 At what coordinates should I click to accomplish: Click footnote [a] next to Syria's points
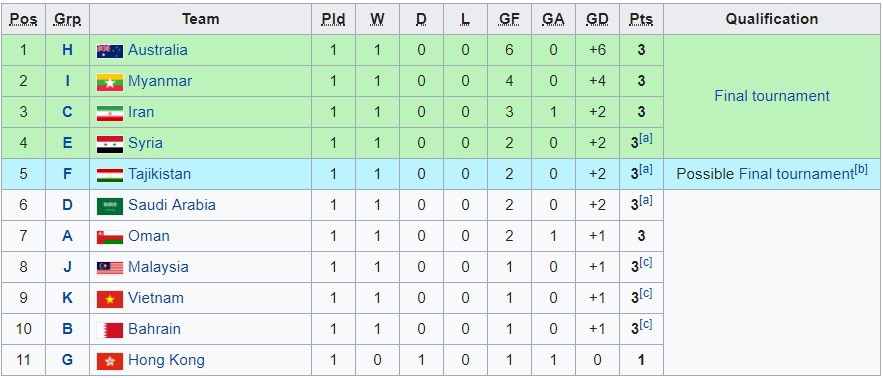pos(645,138)
